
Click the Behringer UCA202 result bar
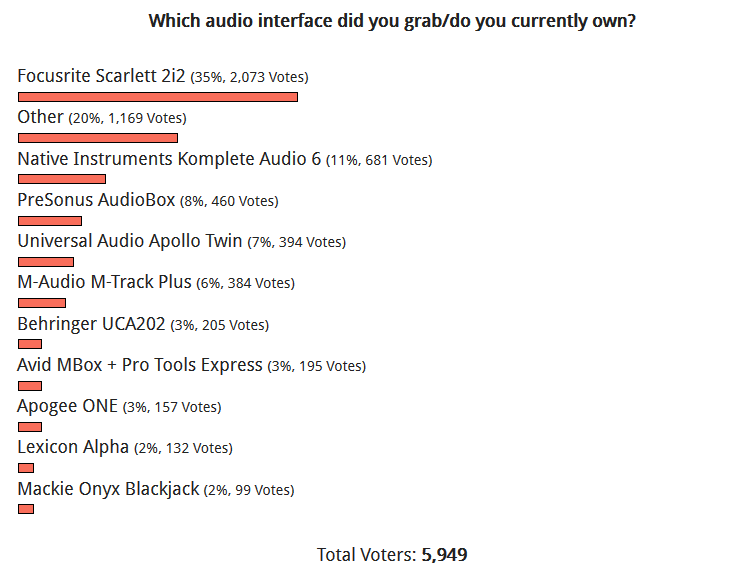coord(30,344)
